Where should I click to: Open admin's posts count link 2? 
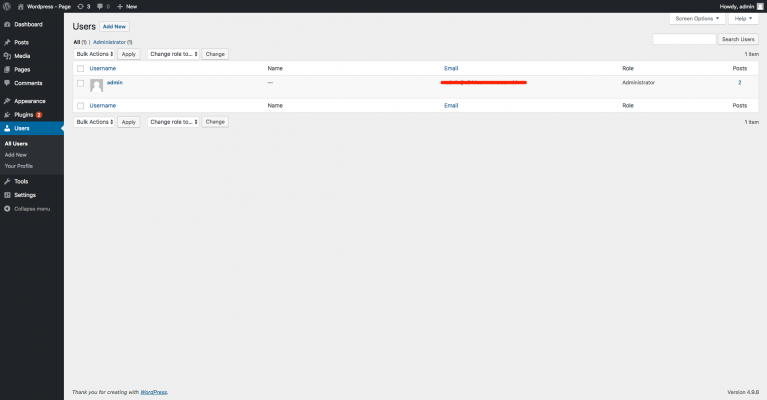[x=740, y=83]
